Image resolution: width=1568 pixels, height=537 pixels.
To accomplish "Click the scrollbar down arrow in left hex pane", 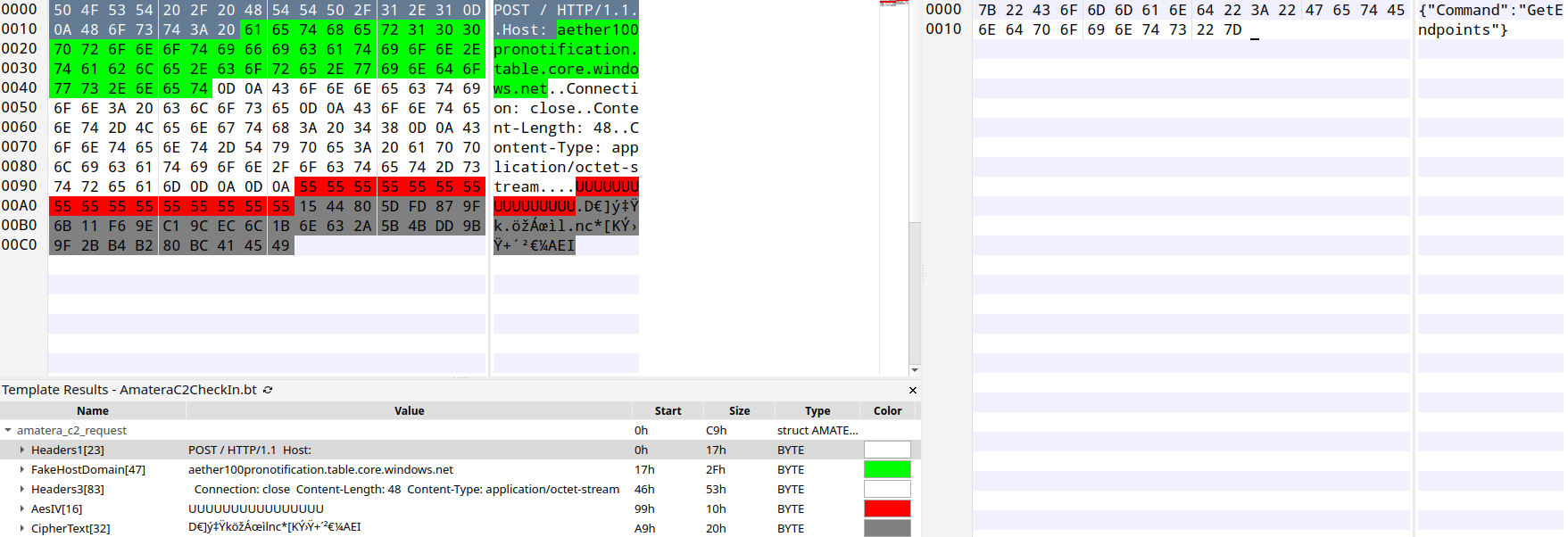I will [915, 369].
